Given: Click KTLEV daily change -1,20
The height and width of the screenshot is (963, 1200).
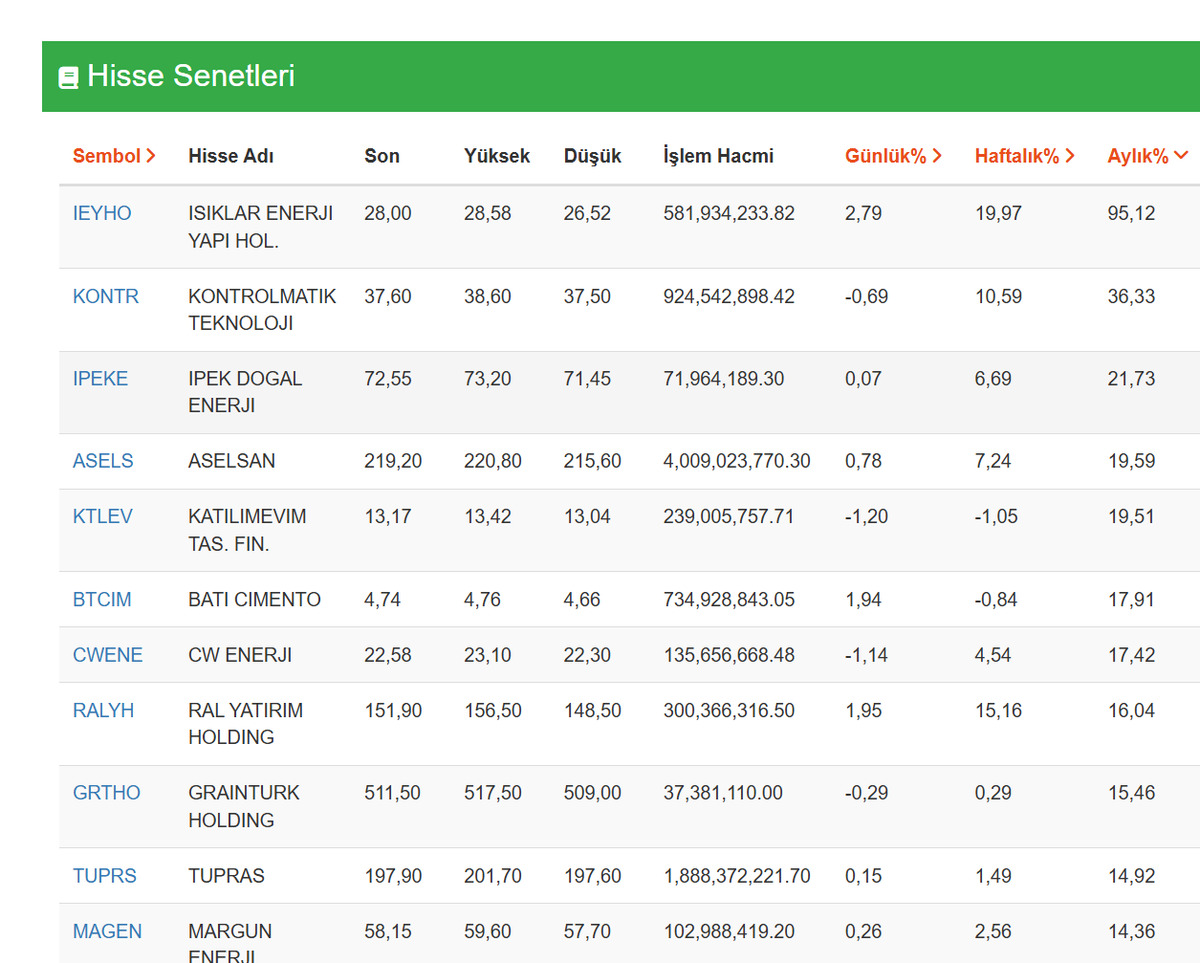Looking at the screenshot, I should [867, 517].
